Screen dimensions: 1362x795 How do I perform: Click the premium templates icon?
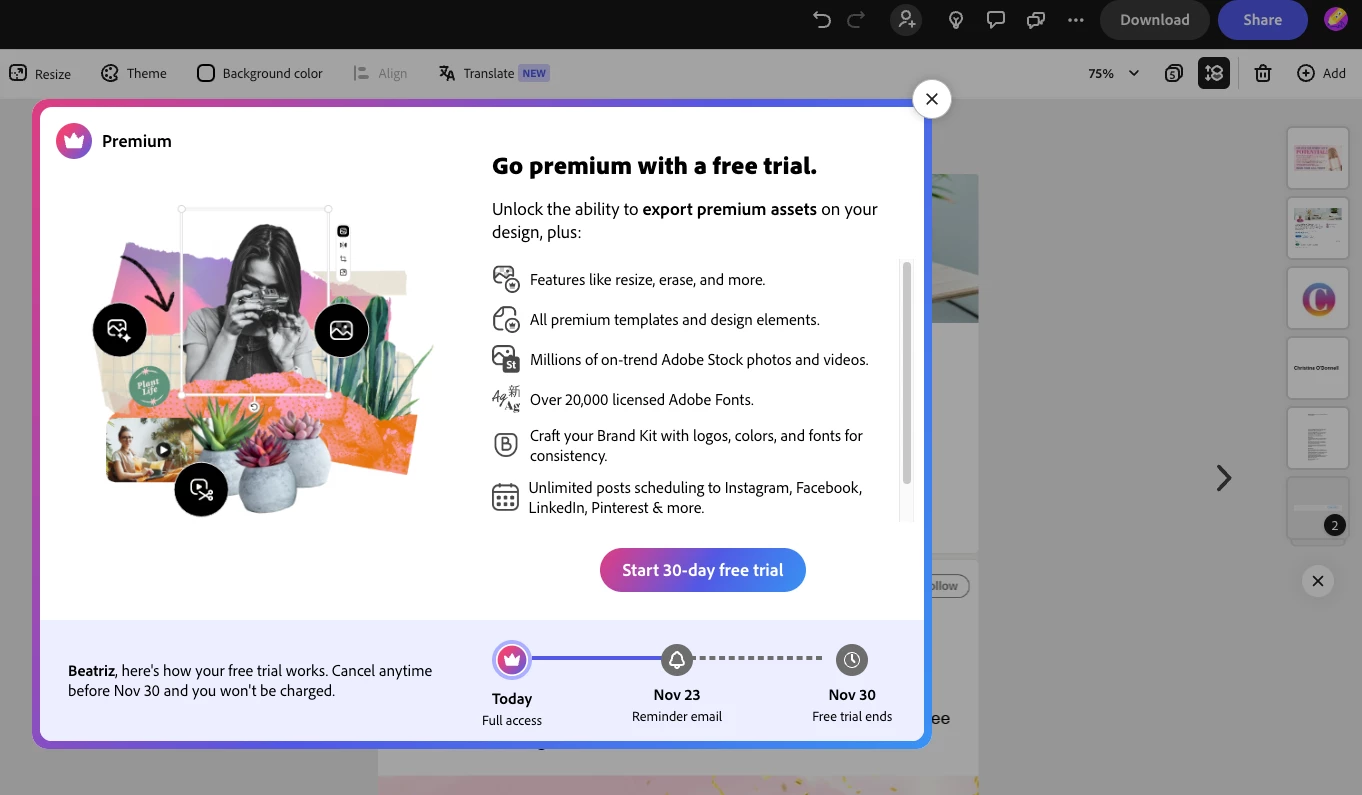[x=506, y=319]
